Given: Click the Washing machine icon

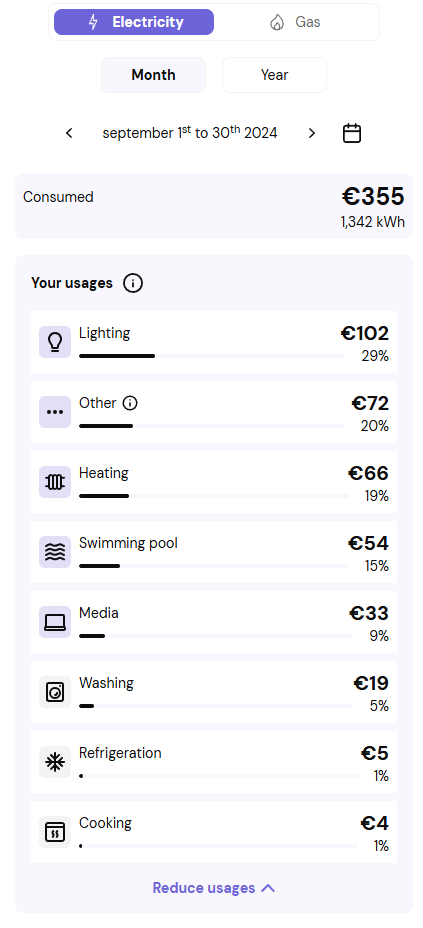Looking at the screenshot, I should (x=55, y=692).
